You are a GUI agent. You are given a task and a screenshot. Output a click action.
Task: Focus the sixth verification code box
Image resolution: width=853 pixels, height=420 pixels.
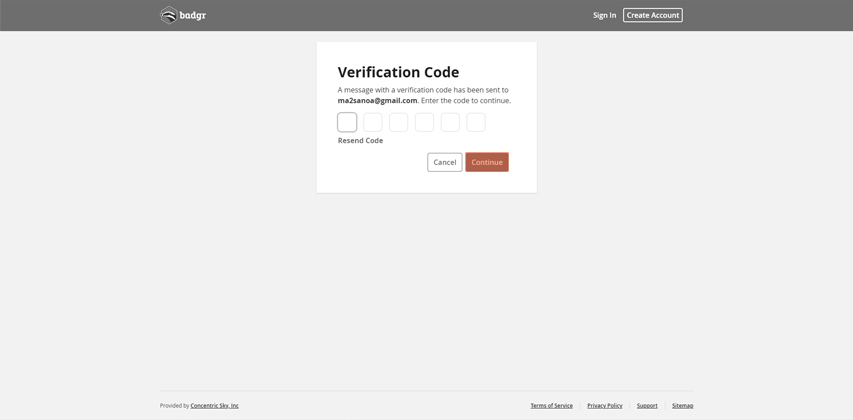(476, 122)
